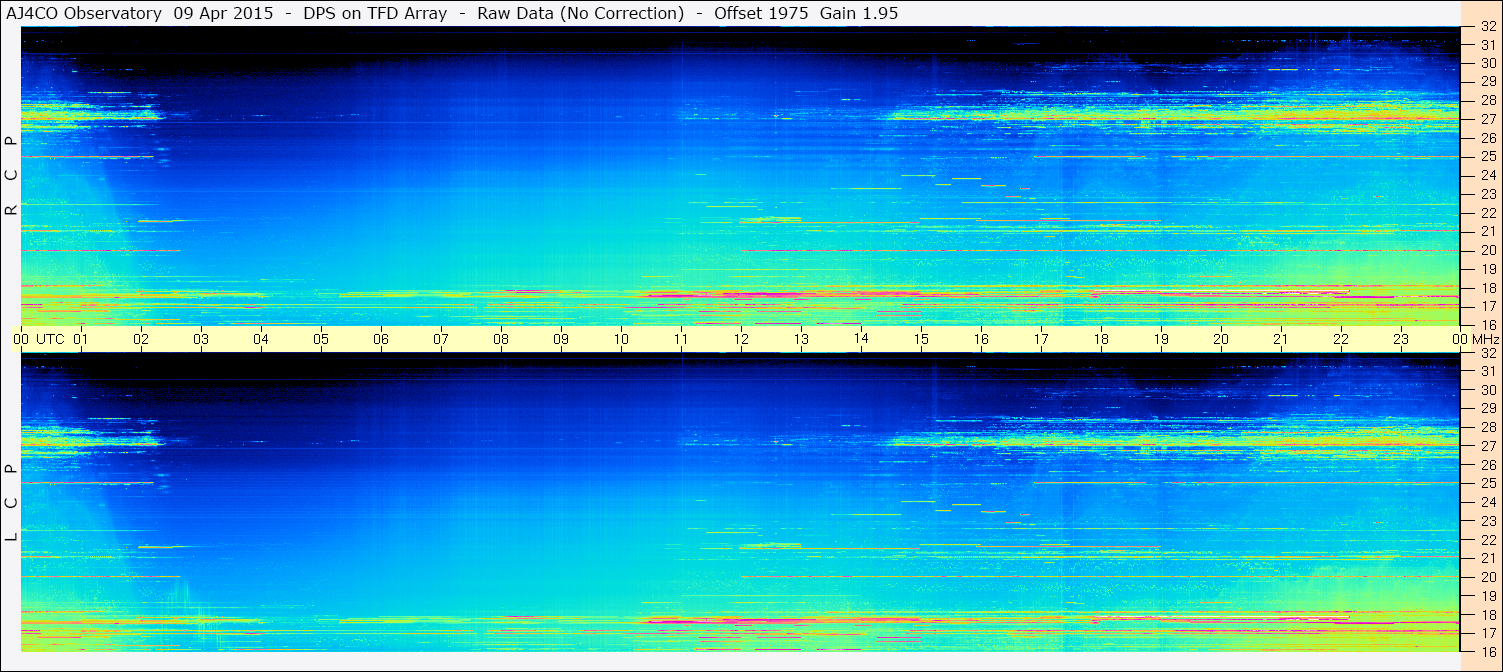The width and height of the screenshot is (1503, 672).
Task: Select the 18 MHz tick on the LCP panel
Action: (1488, 615)
